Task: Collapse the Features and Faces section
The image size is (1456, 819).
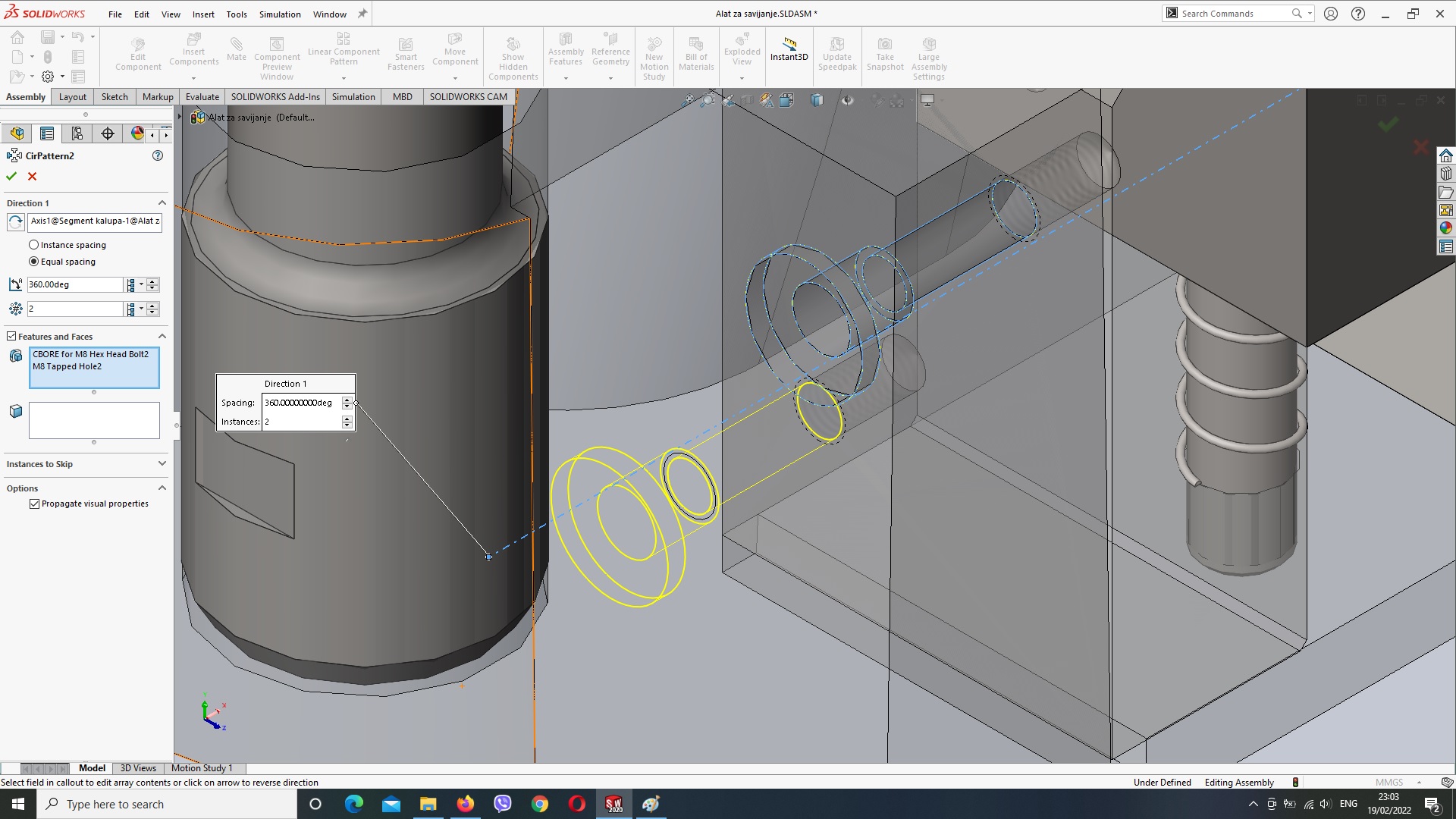Action: click(162, 336)
